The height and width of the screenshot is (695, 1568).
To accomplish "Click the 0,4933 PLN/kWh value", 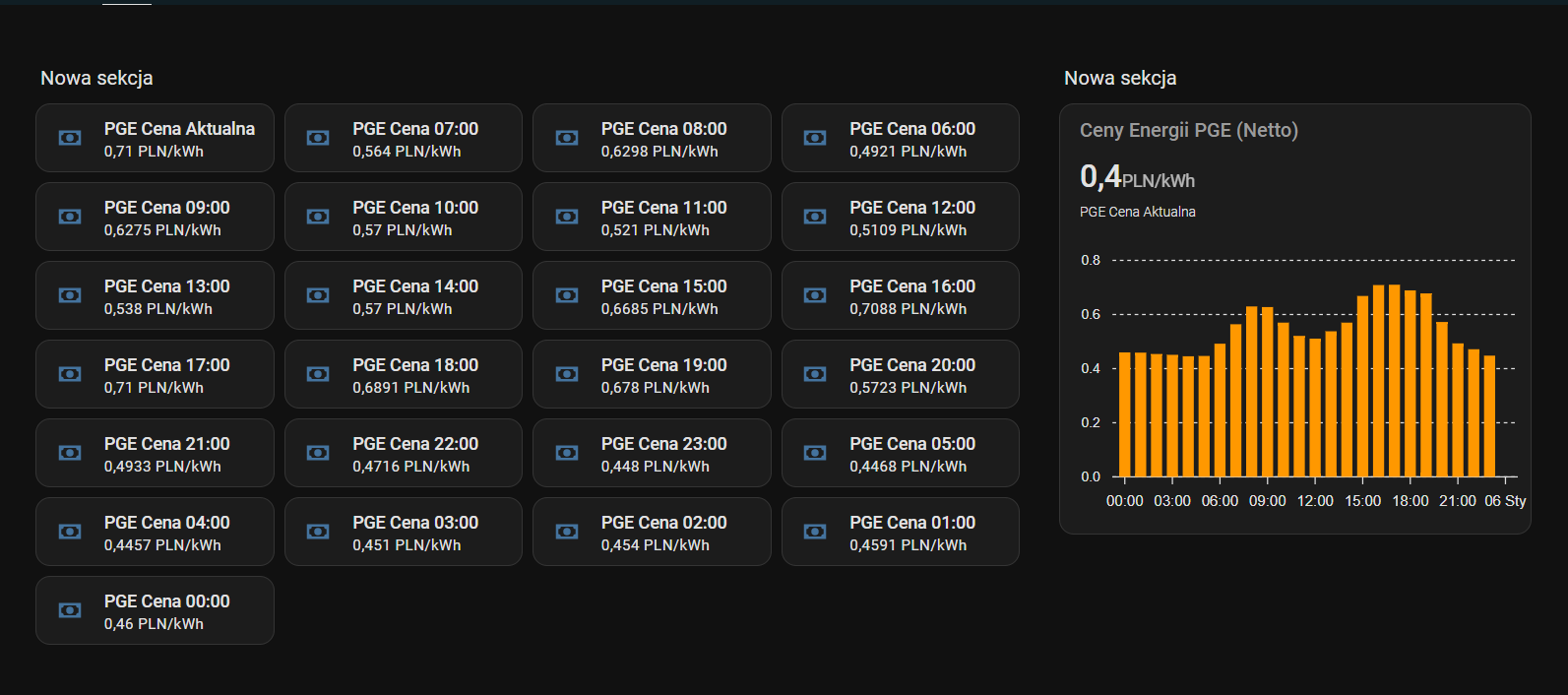I will pos(162,467).
